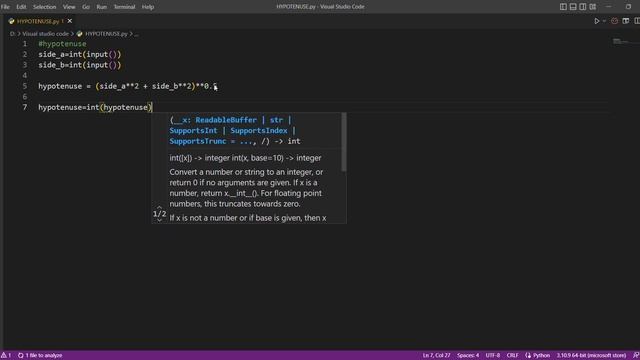Viewport: 640px width, 360px height.
Task: Open run options dropdown beside play icon
Action: (x=604, y=21)
